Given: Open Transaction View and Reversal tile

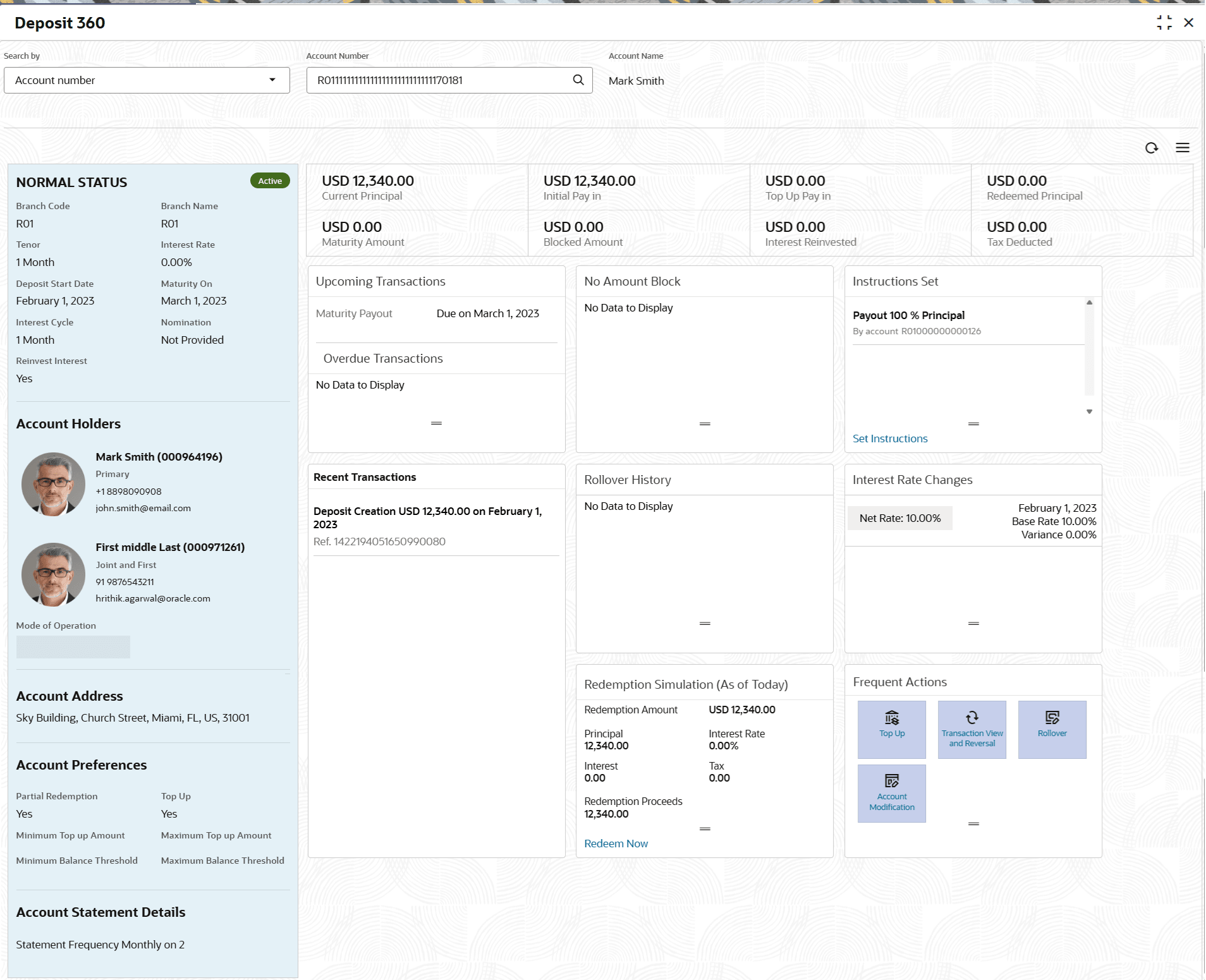Looking at the screenshot, I should coord(971,729).
